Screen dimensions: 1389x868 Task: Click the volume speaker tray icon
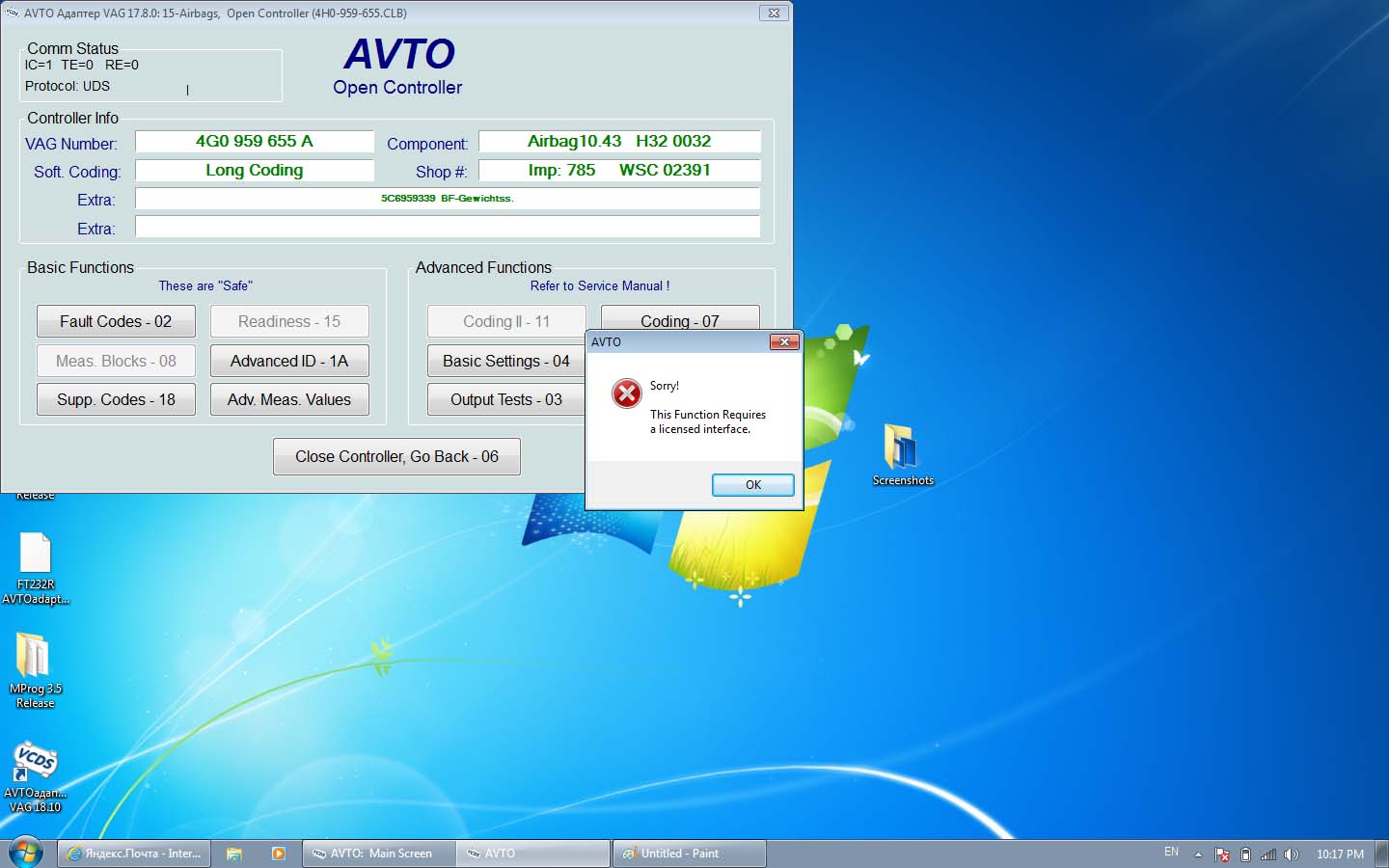point(1291,854)
